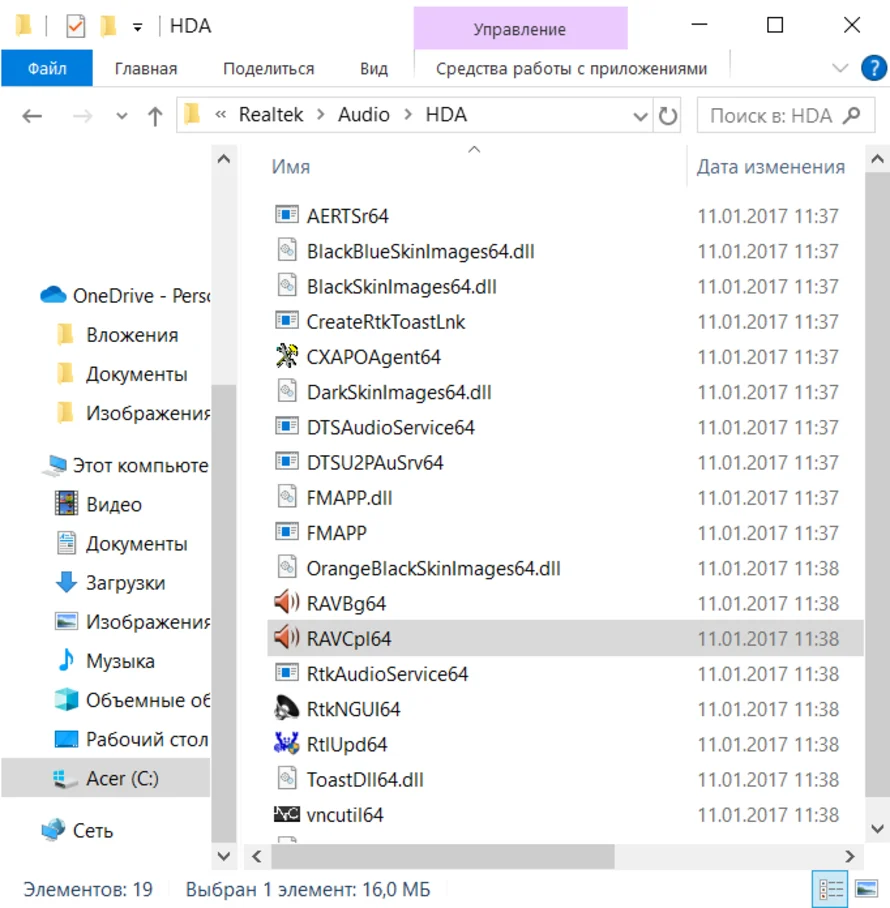
Task: Select the FMAPP application file name
Action: [x=336, y=533]
